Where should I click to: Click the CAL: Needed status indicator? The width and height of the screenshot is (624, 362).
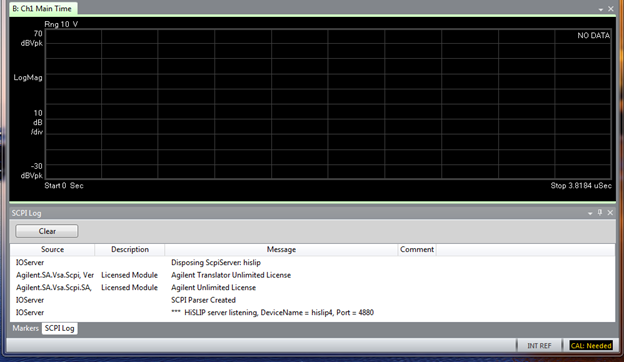point(591,346)
